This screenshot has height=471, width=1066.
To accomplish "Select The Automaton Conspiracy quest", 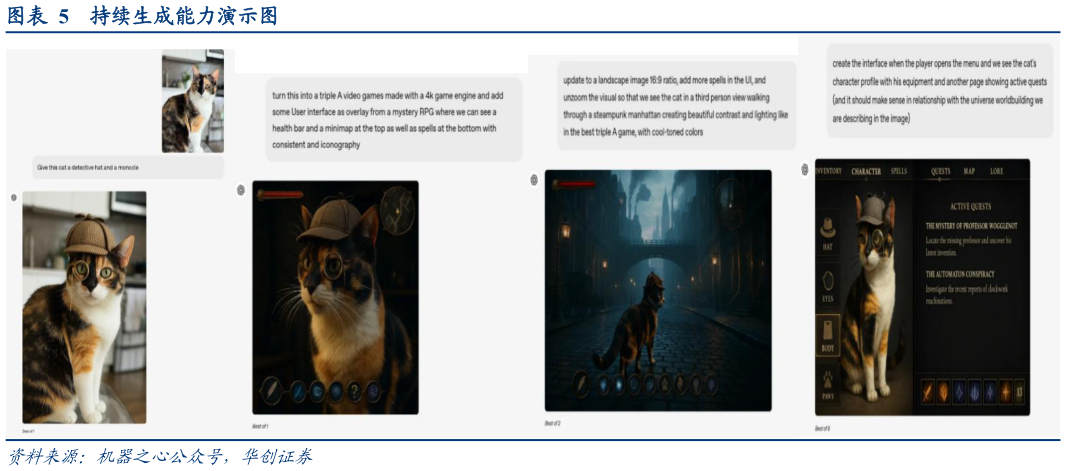I will click(961, 273).
